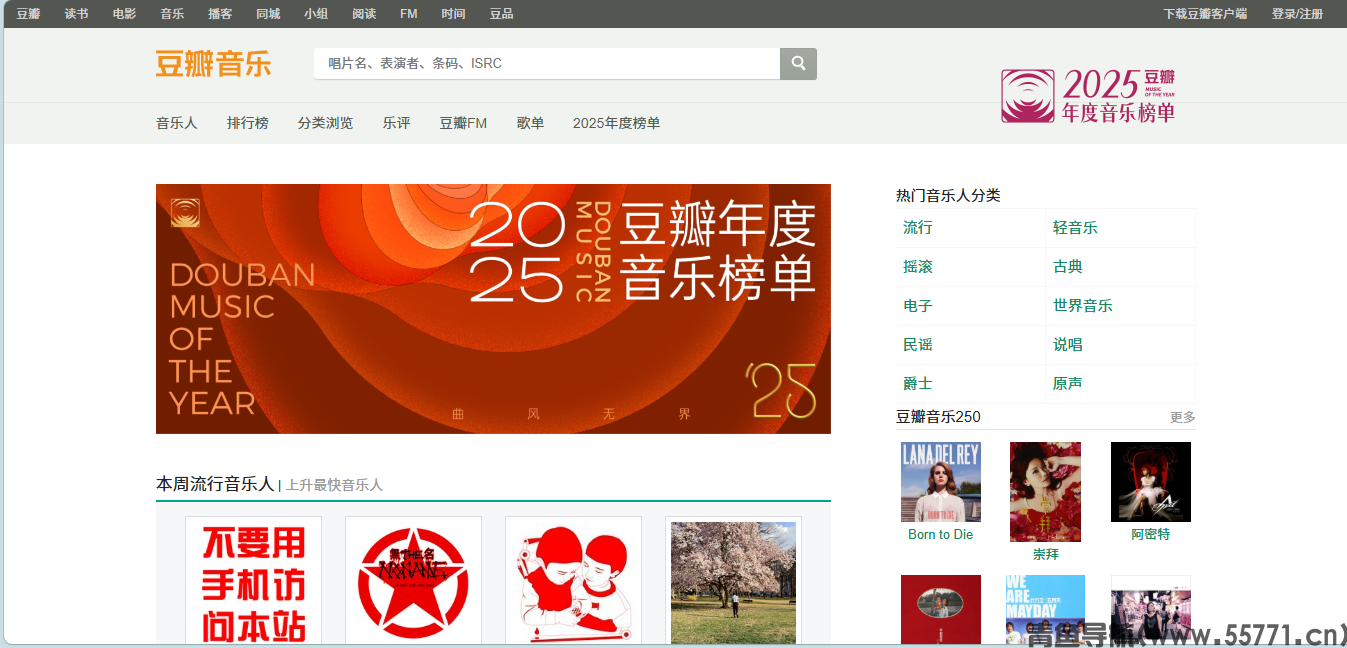Open the red album cover below Born to Die
Image resolution: width=1347 pixels, height=648 pixels.
point(941,610)
